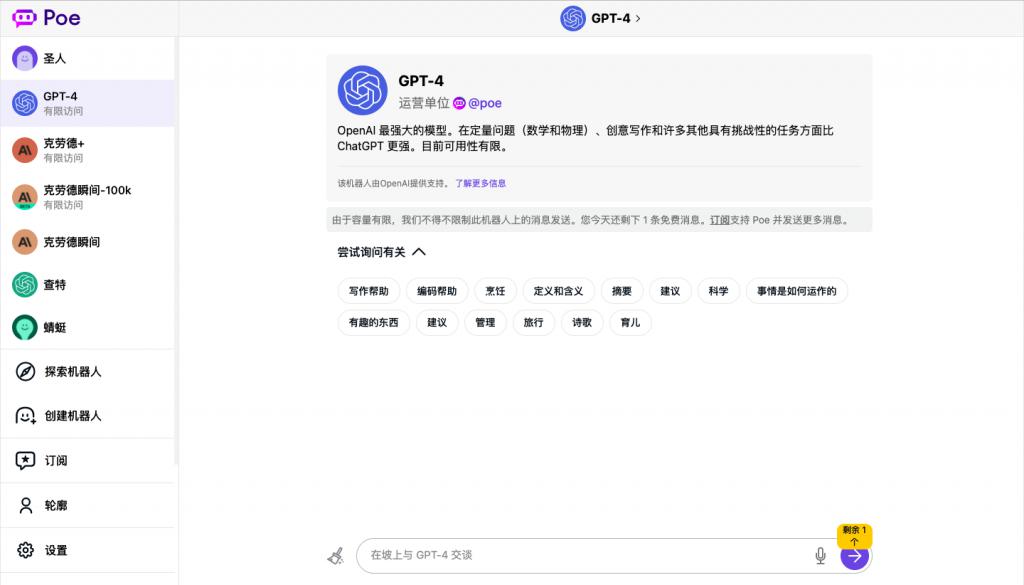Screen dimensions: 1024x585
Task: Click the 克劳德瞬间-100k chat name
Action: coord(88,190)
